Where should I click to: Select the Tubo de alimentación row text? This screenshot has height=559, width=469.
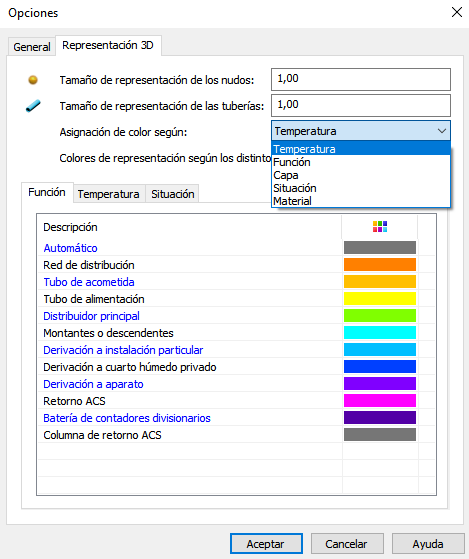(x=94, y=299)
